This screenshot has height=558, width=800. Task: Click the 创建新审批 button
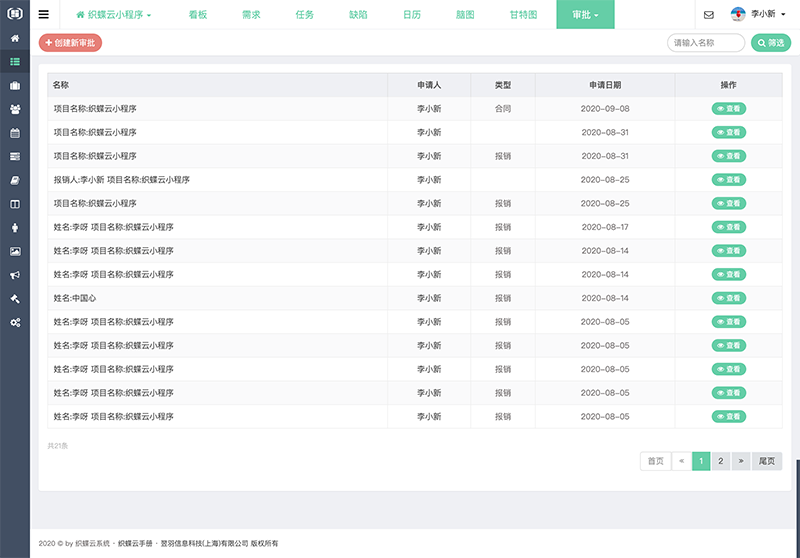70,43
